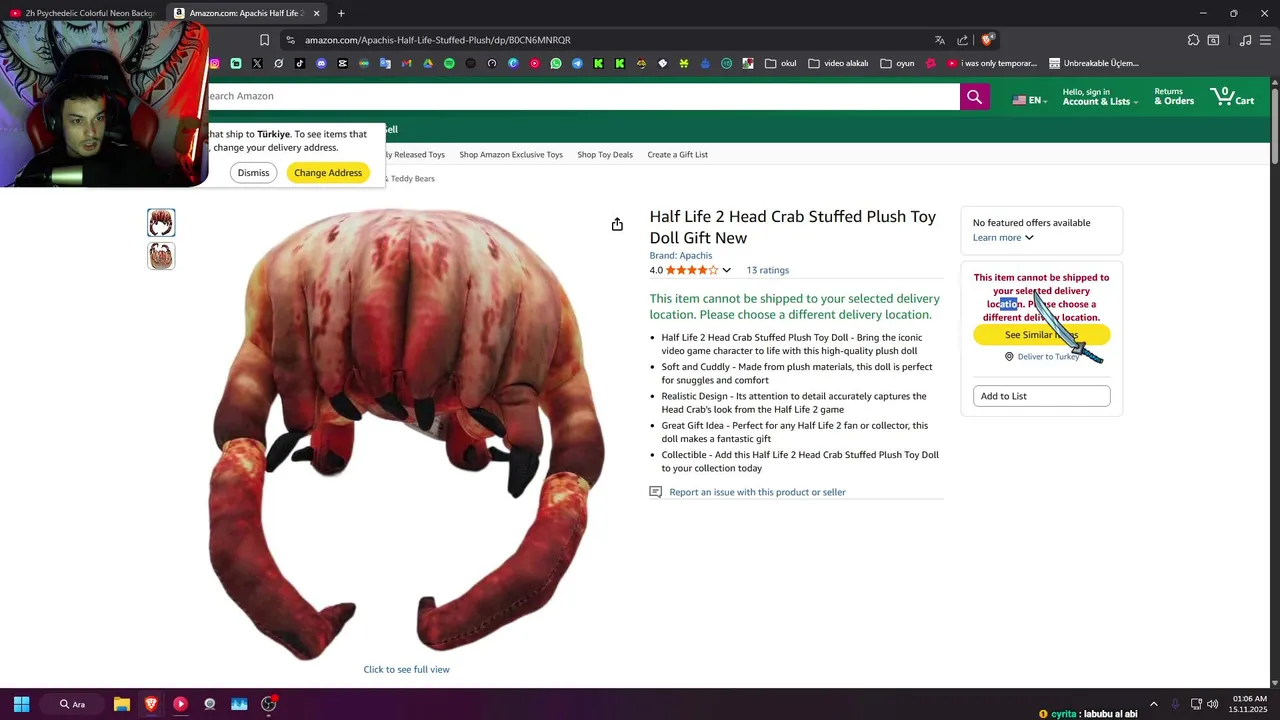Screen dimensions: 1280x720
Task: Open the Gmail bookmark icon
Action: 406,63
